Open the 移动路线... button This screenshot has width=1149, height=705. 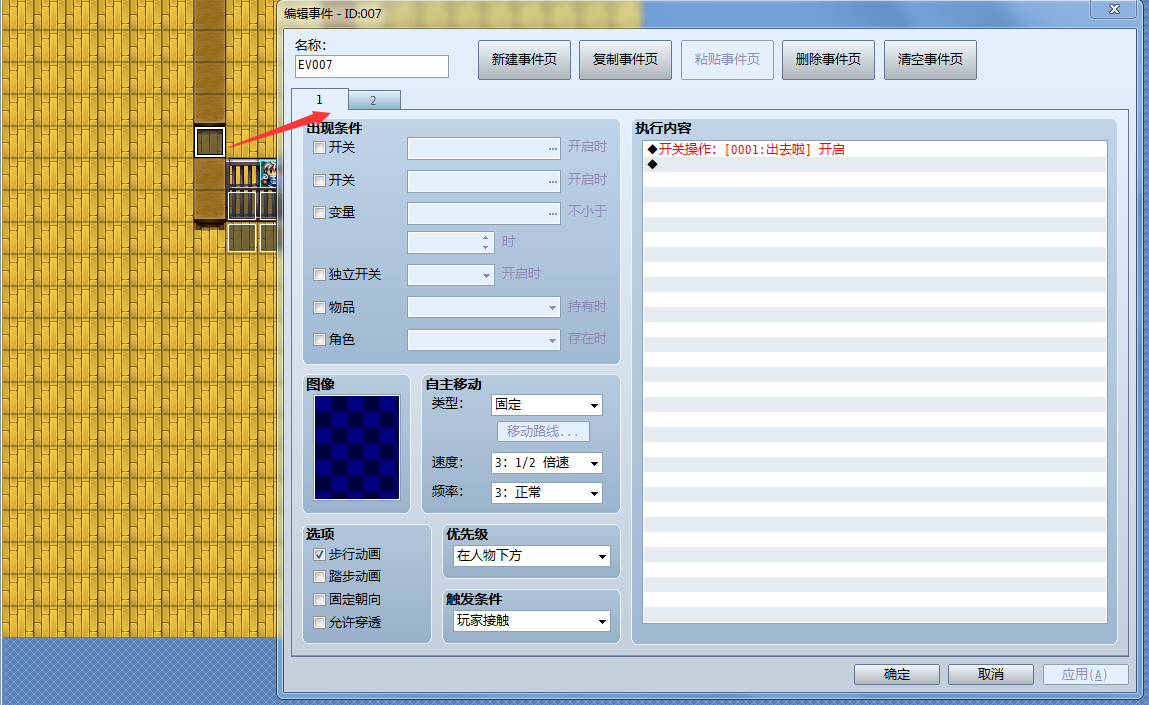[543, 432]
